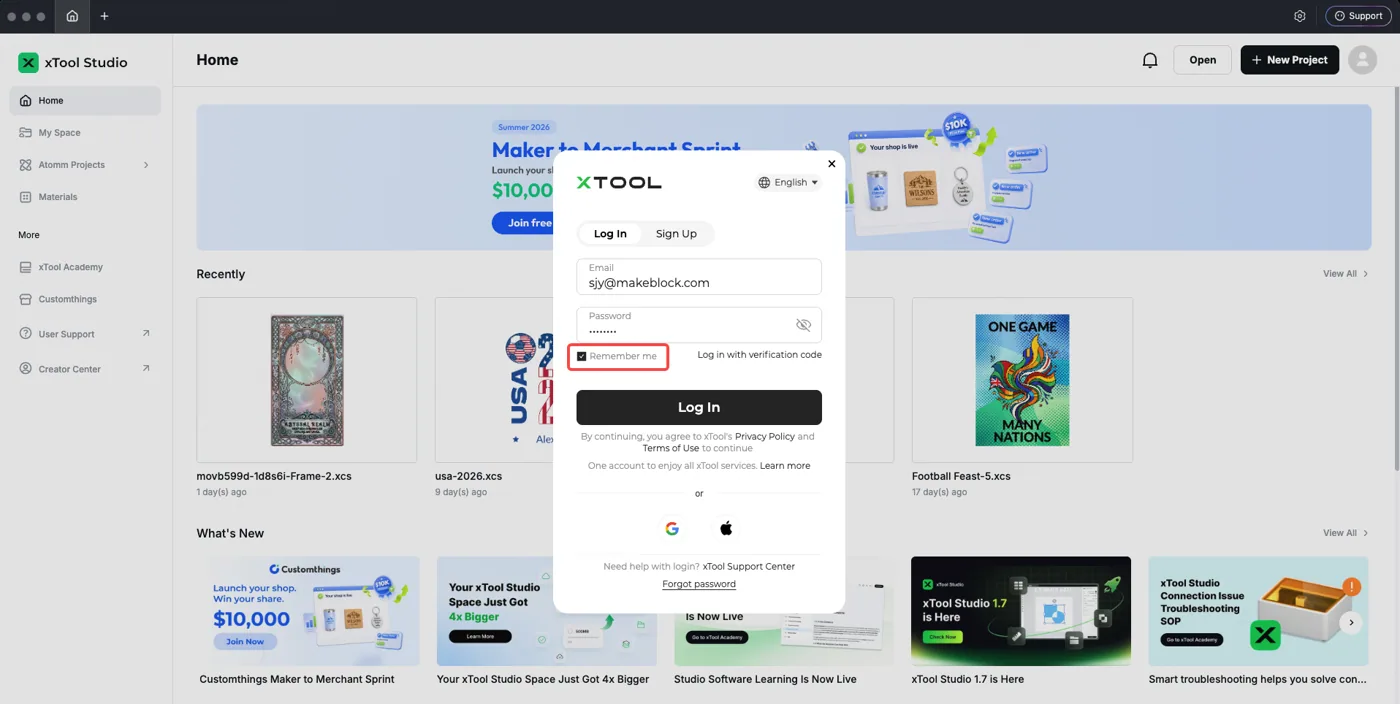The height and width of the screenshot is (704, 1400).
Task: Open a new tab with plus icon
Action: click(104, 16)
